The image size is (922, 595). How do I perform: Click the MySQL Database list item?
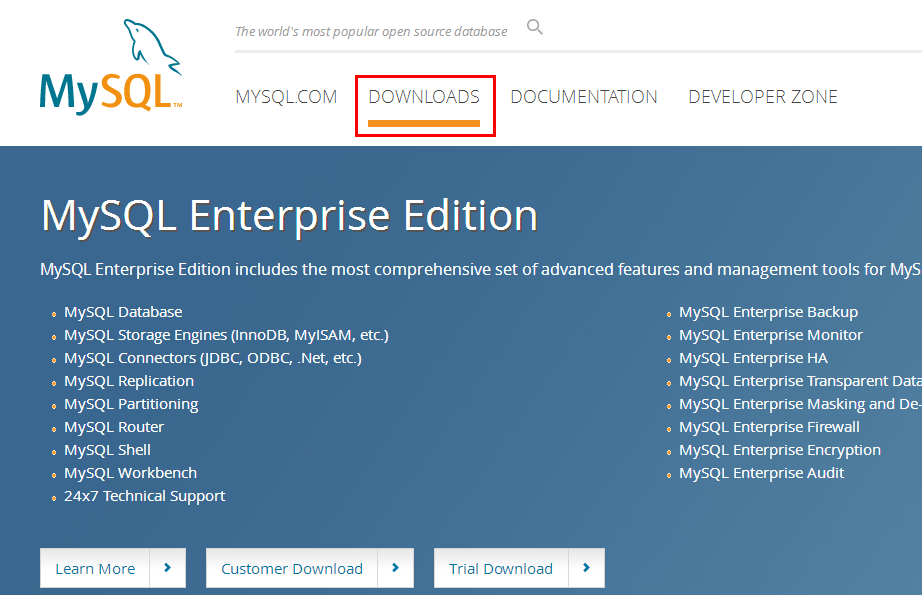pos(123,312)
